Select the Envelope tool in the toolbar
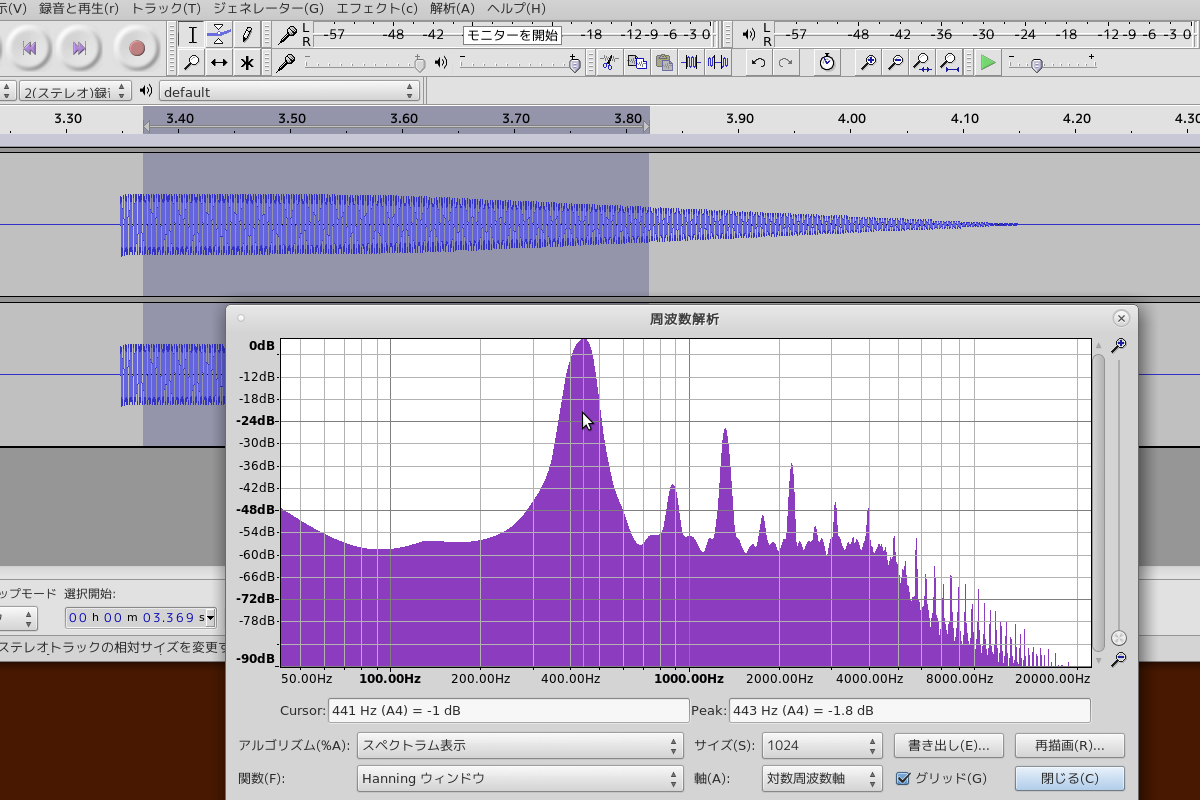Screen dimensions: 1200x800 (219, 34)
